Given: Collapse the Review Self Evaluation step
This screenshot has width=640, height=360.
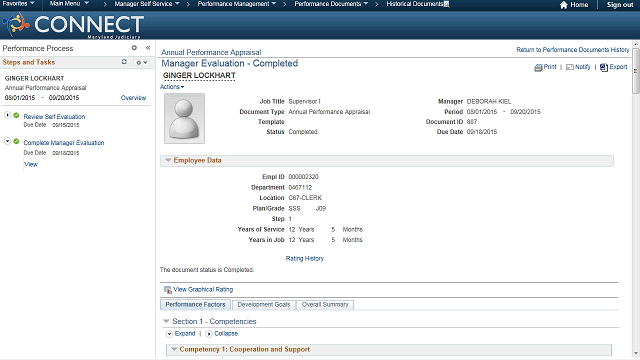Looking at the screenshot, I should click(7, 116).
